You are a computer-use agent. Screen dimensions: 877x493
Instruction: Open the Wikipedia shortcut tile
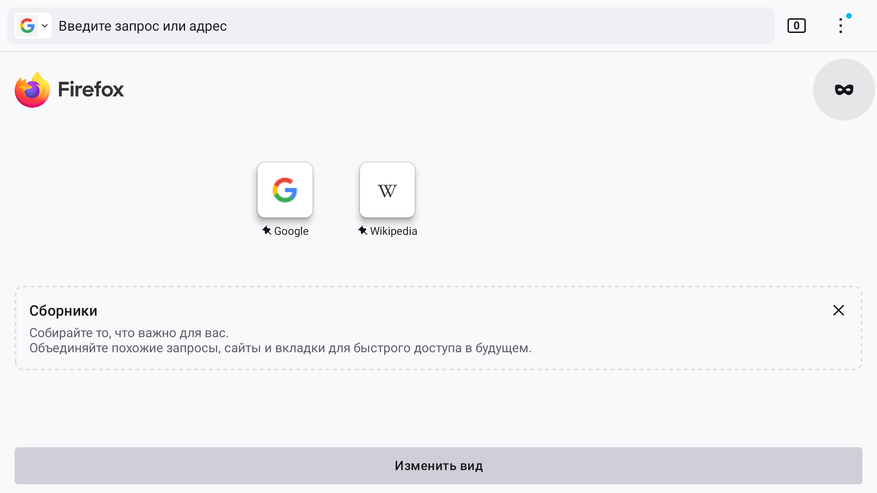point(387,190)
